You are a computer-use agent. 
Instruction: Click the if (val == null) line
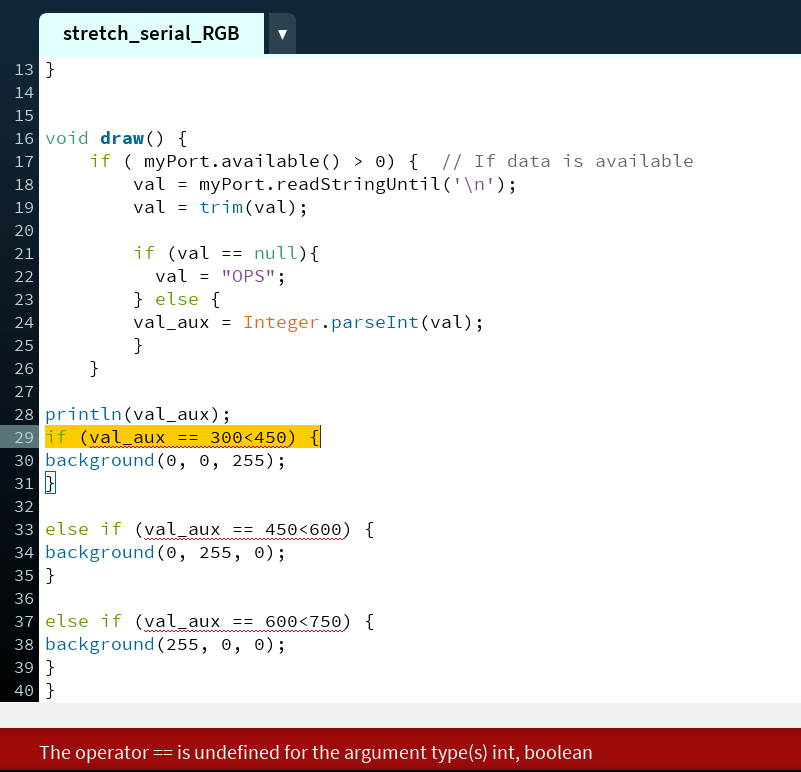point(226,253)
